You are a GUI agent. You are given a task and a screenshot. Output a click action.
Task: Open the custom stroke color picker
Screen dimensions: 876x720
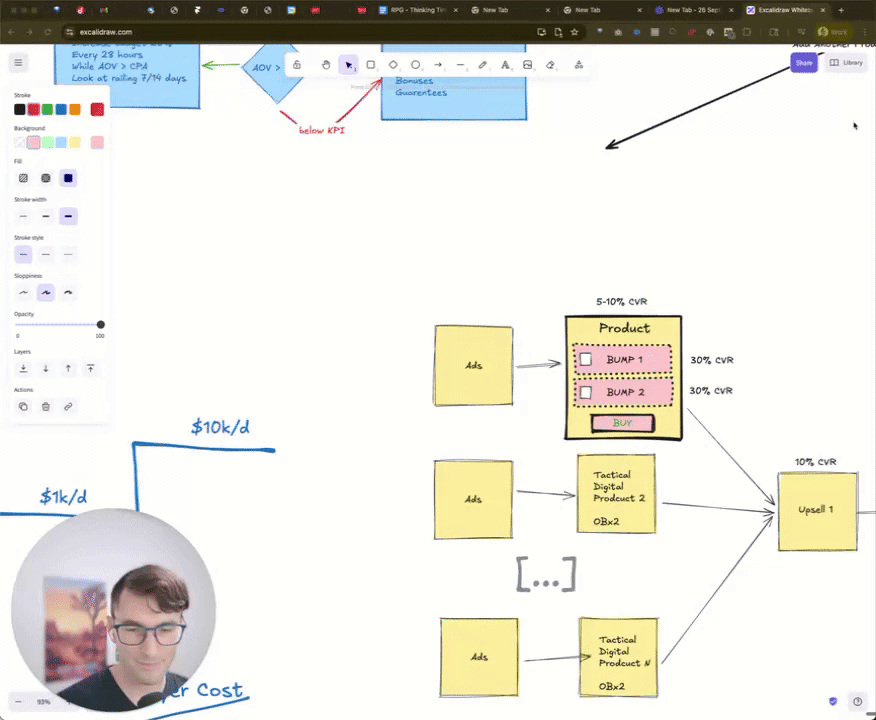97,109
